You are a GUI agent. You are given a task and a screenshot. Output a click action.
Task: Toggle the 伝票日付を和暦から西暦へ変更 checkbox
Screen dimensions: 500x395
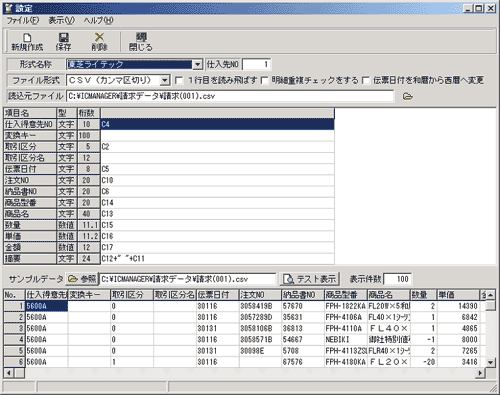point(366,81)
